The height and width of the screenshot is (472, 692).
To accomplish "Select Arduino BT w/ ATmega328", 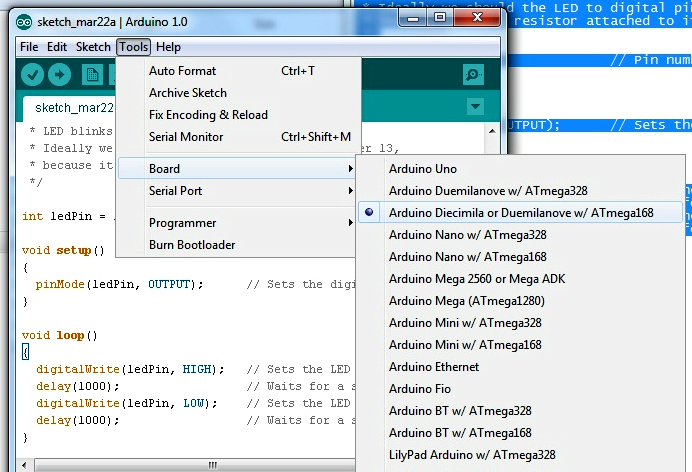I will click(x=520, y=411).
